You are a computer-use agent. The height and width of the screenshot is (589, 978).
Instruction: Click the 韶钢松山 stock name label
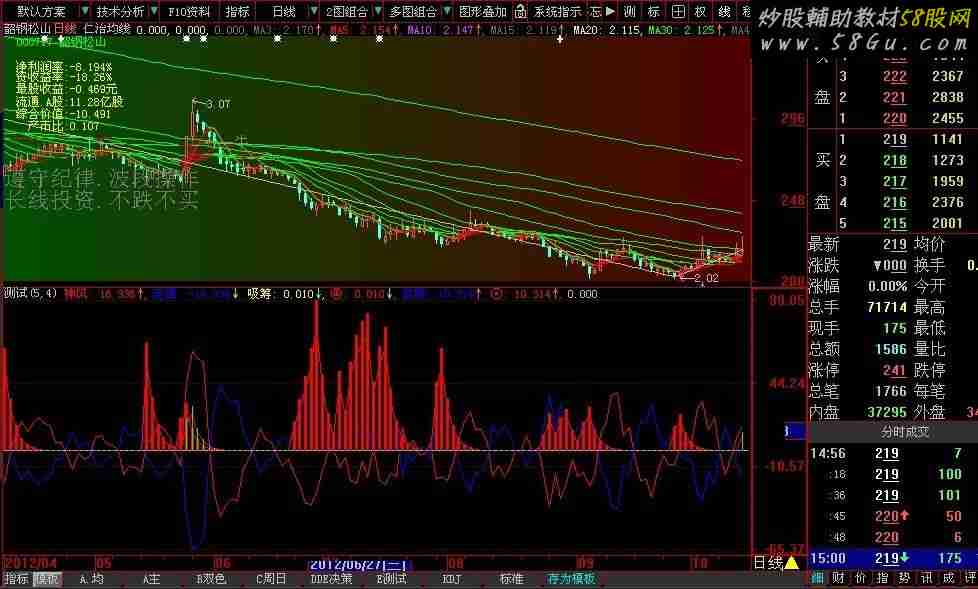(x=27, y=29)
